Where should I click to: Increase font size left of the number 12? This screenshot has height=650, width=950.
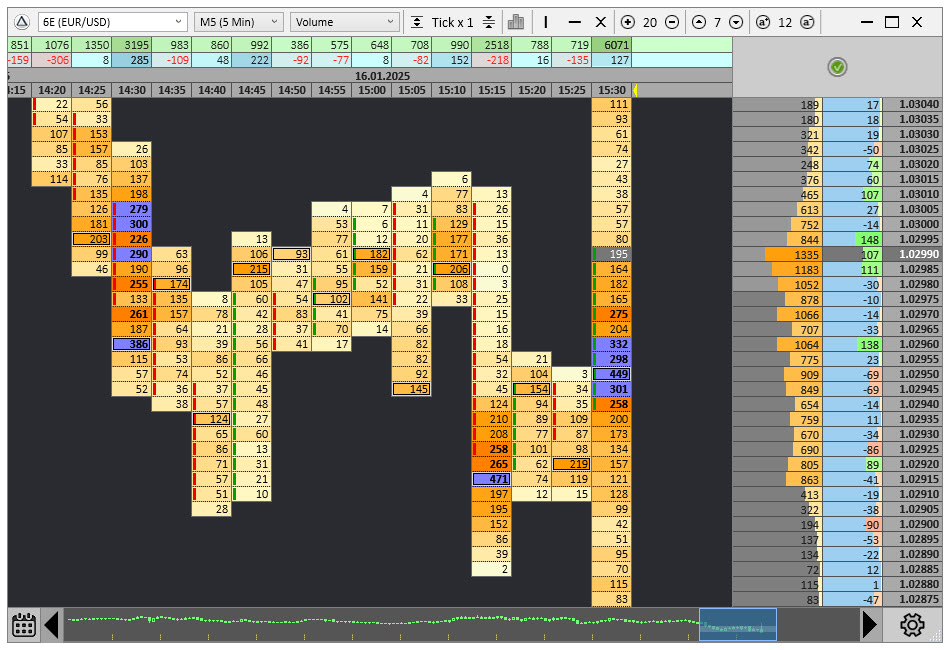(x=763, y=22)
